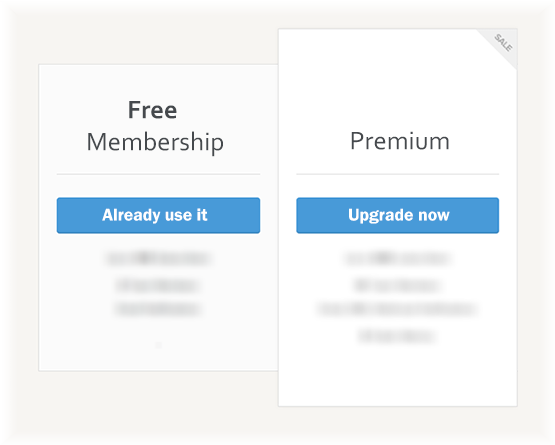Click first blurred feature line in Free card
The image size is (555, 445).
pos(158,258)
